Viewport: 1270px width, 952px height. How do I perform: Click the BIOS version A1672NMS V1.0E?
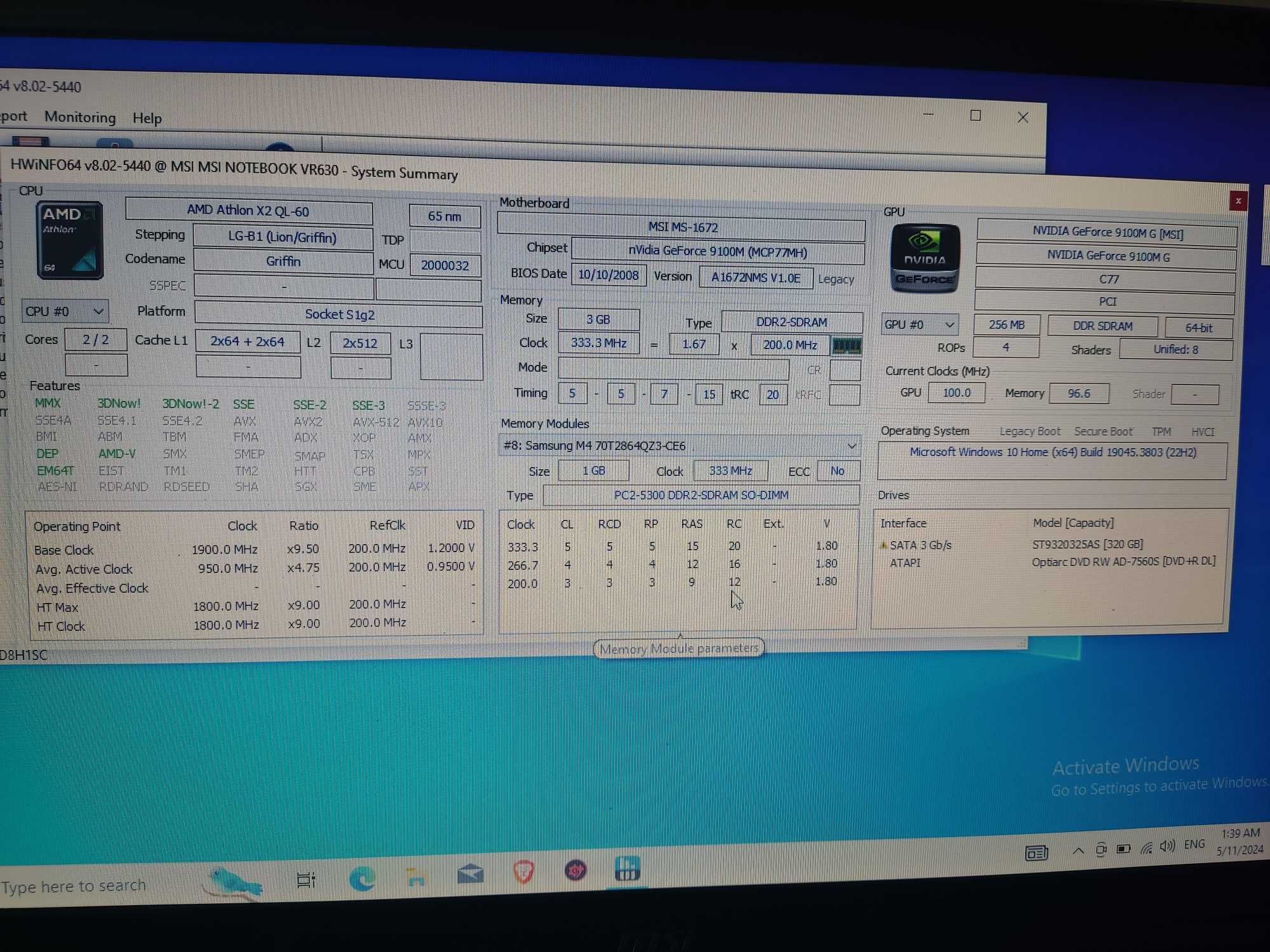pyautogui.click(x=756, y=277)
